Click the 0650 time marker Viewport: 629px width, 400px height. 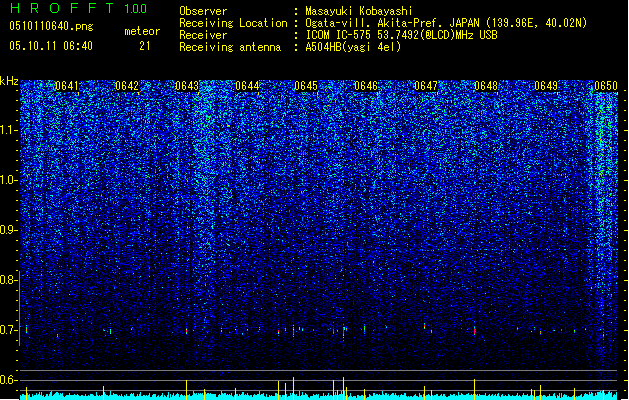pyautogui.click(x=606, y=86)
